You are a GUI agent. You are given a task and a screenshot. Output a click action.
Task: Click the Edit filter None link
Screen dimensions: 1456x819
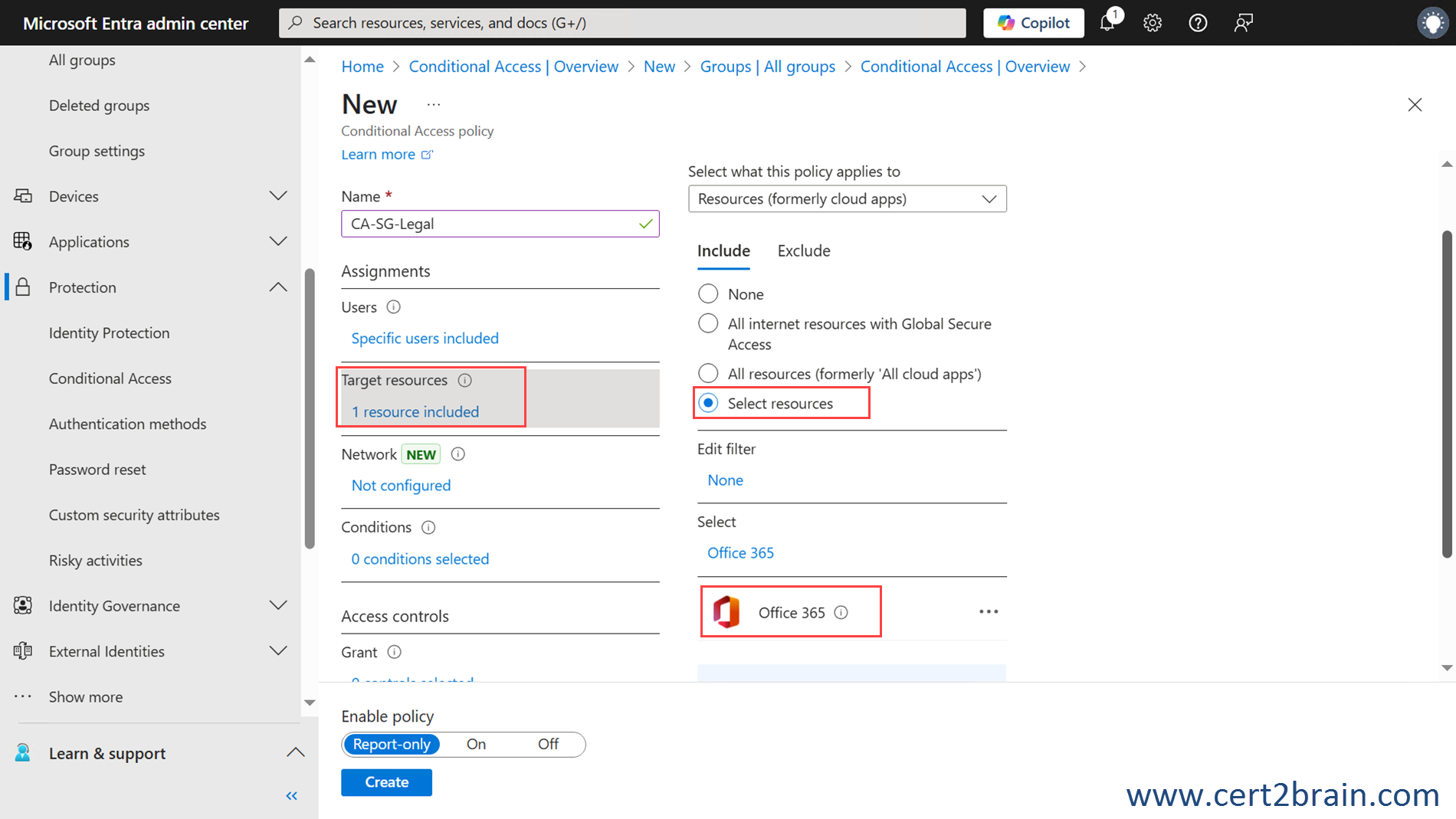tap(725, 480)
